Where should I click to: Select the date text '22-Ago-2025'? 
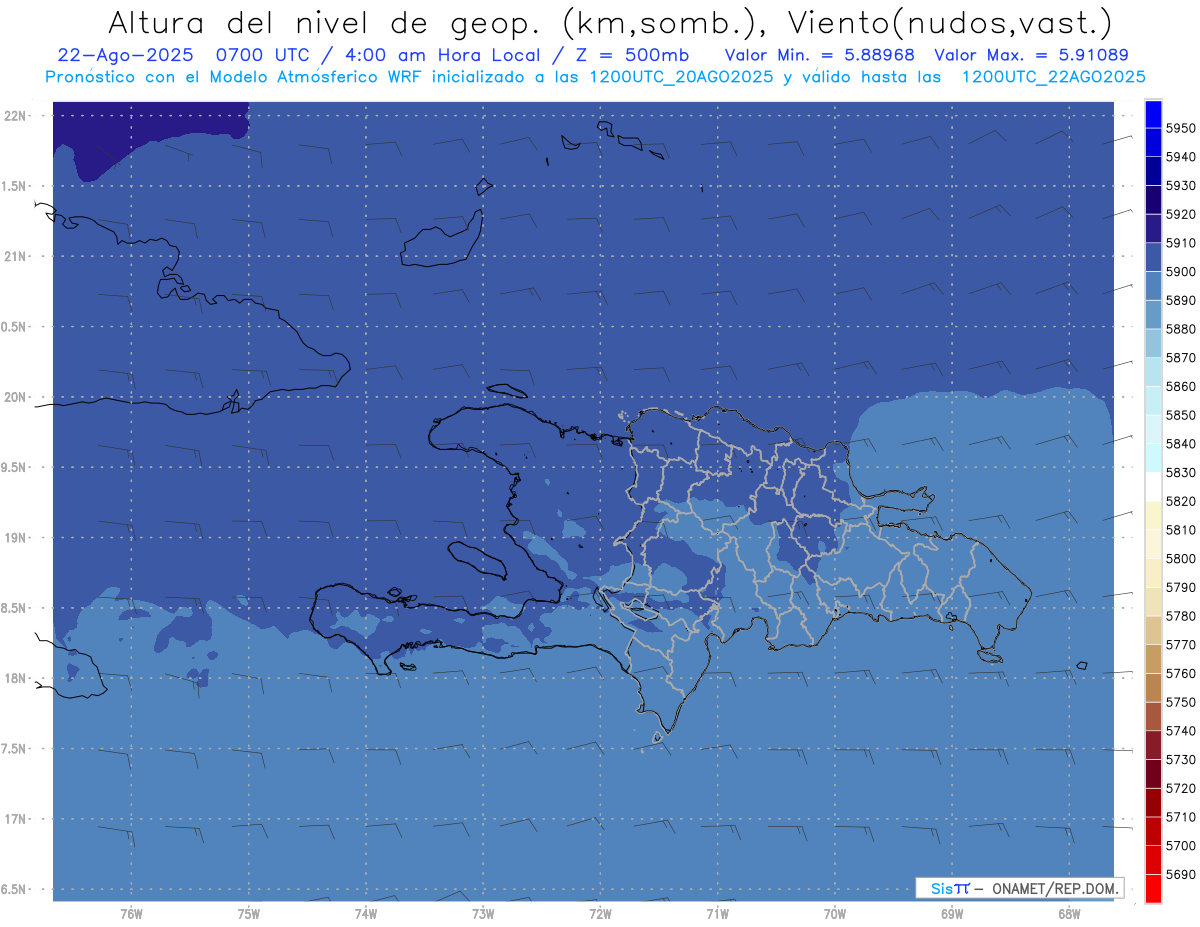click(126, 55)
